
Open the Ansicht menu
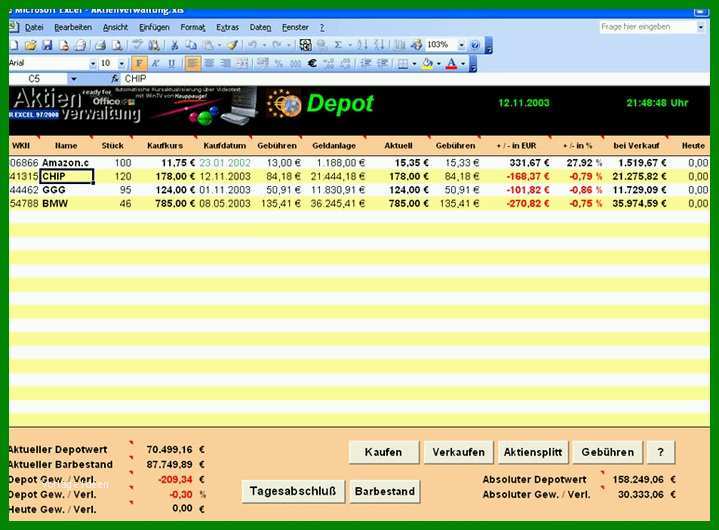(115, 28)
